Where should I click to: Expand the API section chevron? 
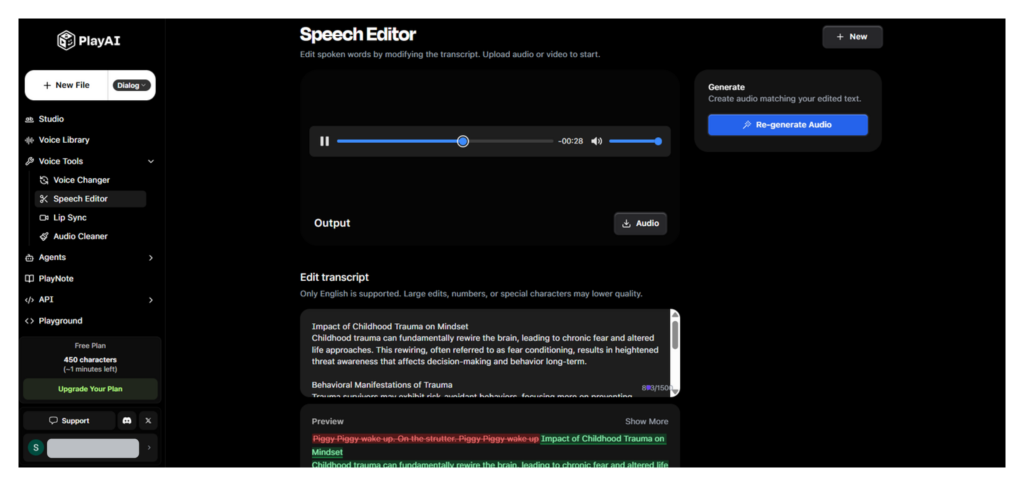coord(151,300)
